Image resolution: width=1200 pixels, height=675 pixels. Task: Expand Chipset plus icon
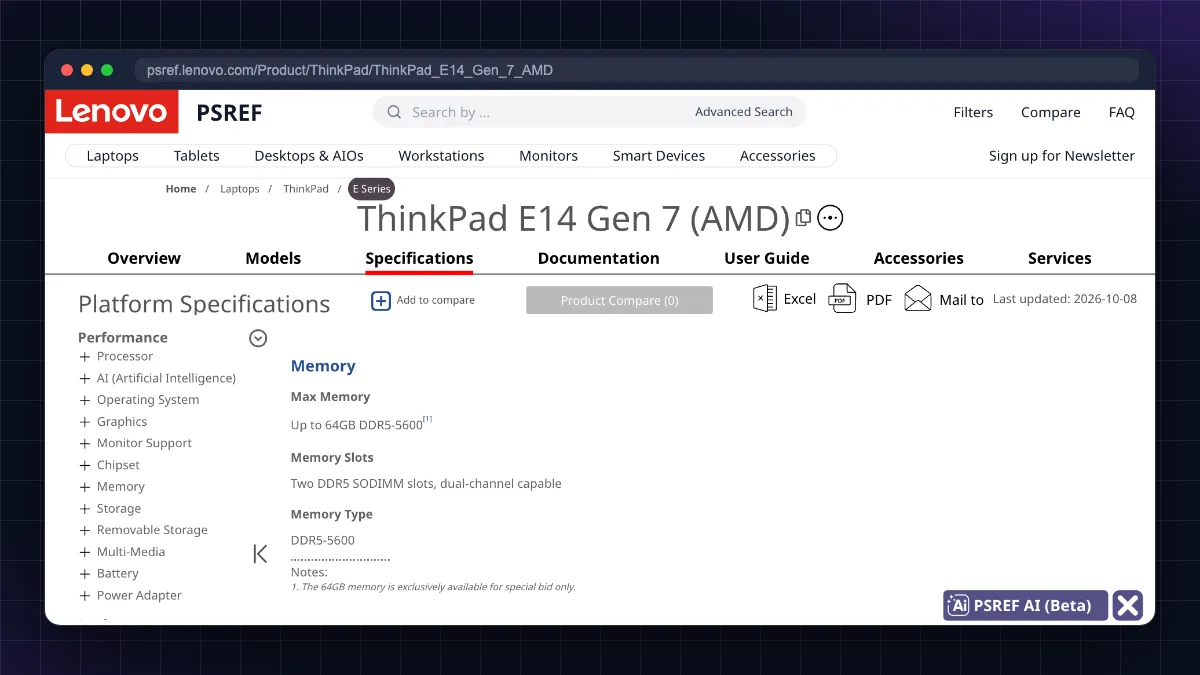pyautogui.click(x=85, y=466)
